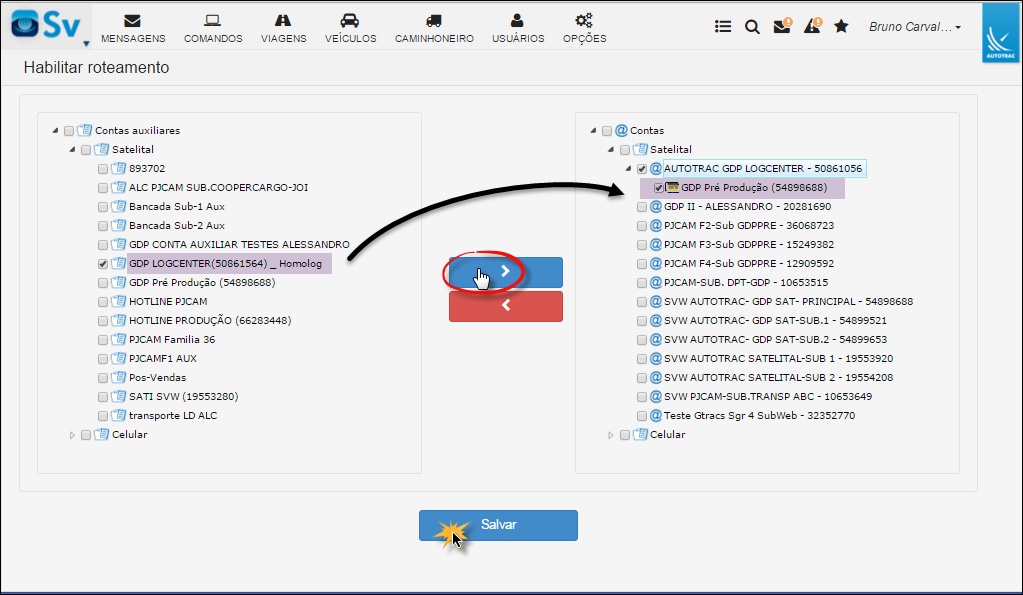Open the Bruno Carval user dropdown
1023x595 pixels.
[915, 27]
